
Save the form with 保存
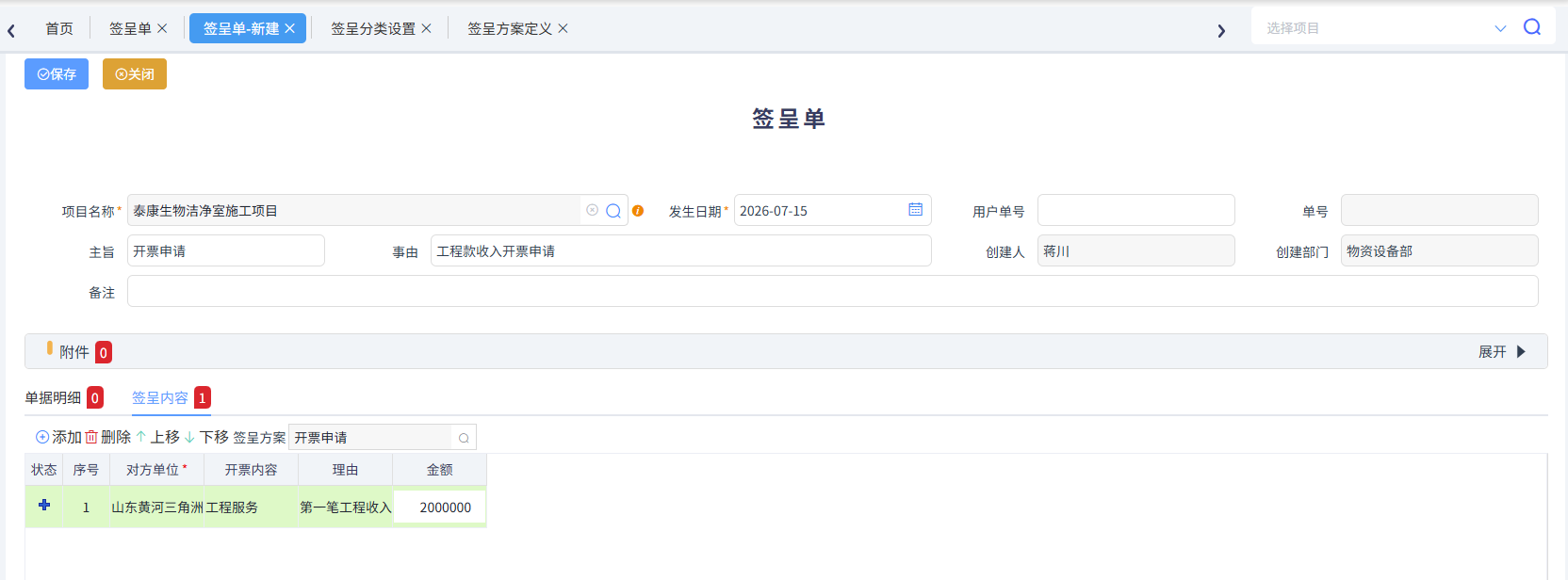click(57, 73)
